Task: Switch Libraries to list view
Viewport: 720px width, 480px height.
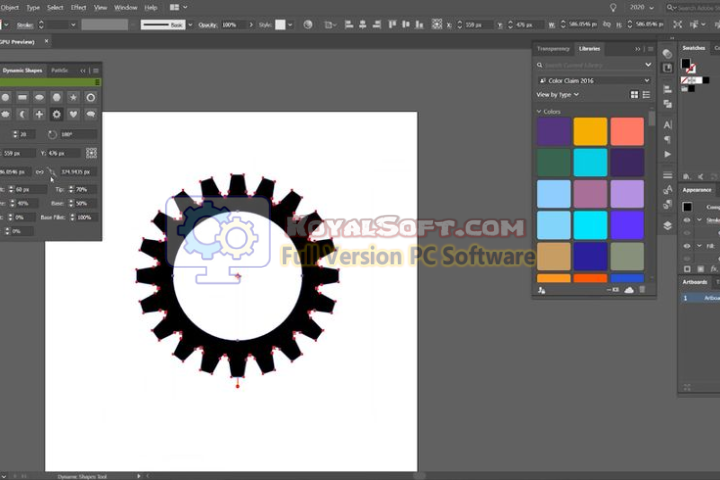Action: coord(647,95)
